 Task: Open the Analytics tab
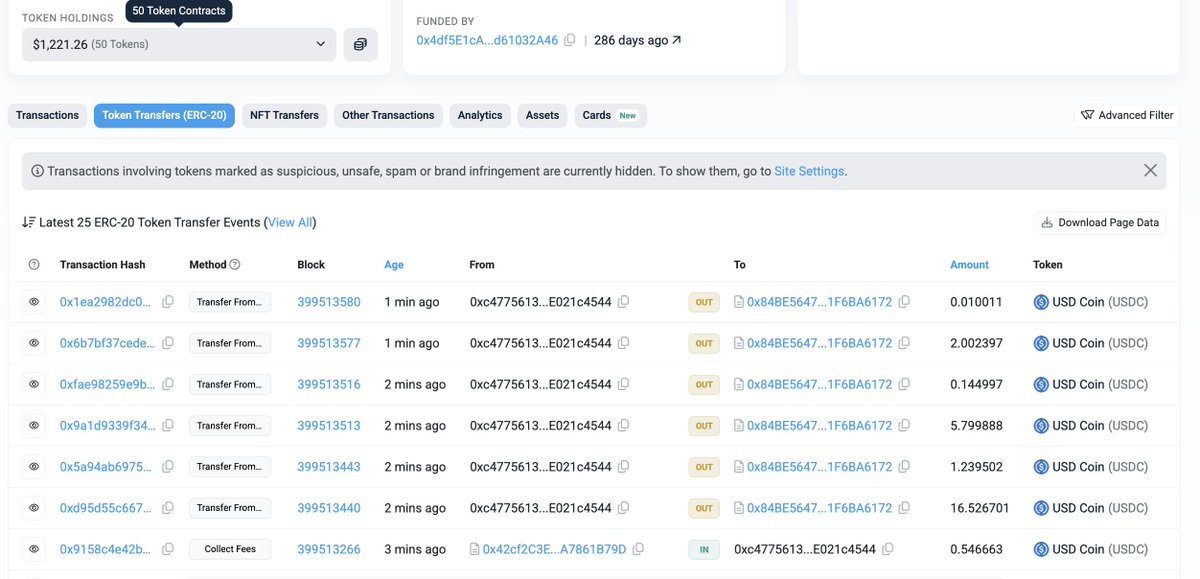[x=480, y=115]
